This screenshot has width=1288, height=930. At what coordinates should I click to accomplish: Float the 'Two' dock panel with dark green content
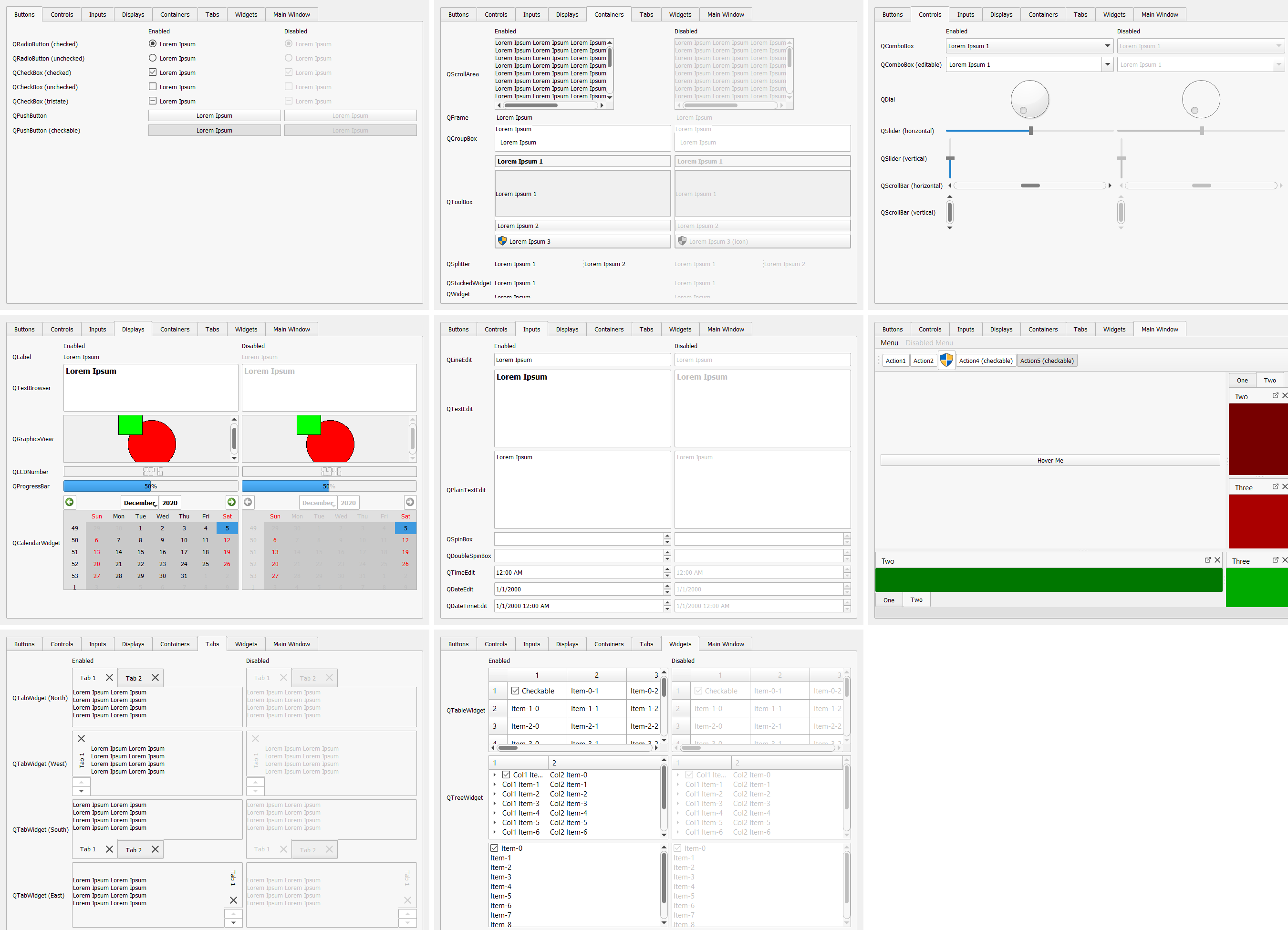[x=1207, y=560]
